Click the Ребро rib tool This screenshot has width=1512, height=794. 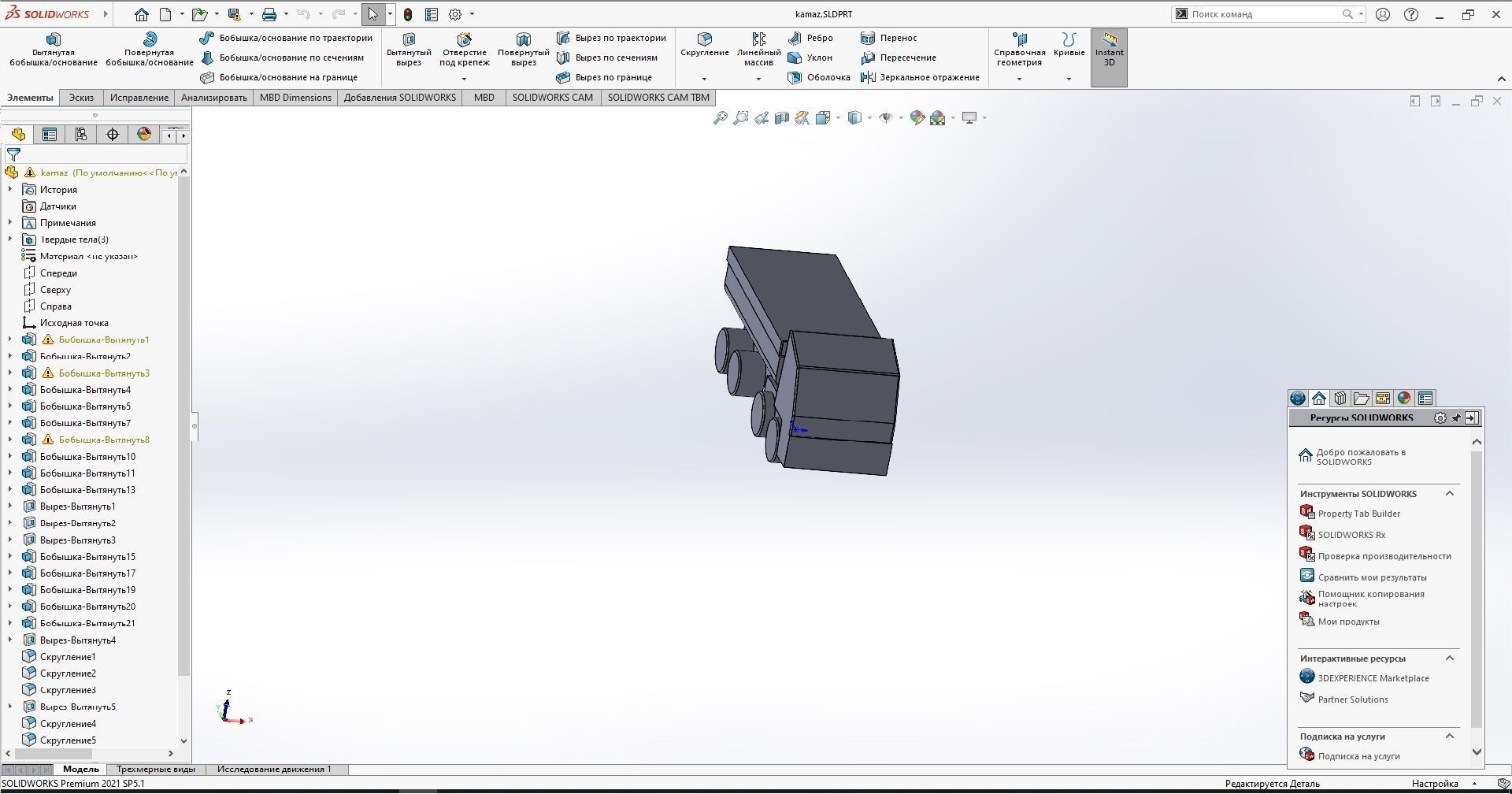810,38
